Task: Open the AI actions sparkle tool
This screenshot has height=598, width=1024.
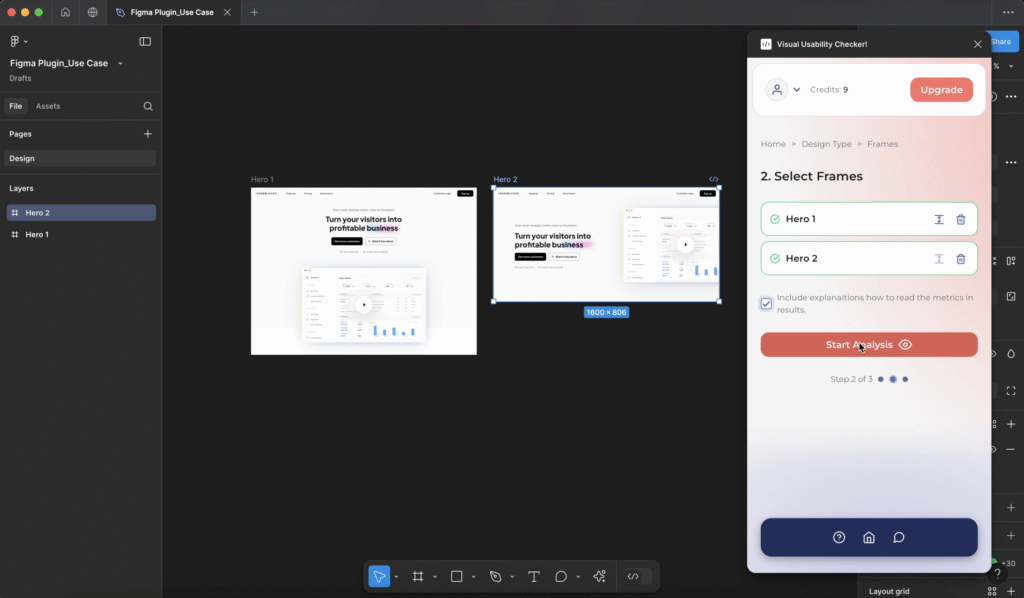Action: point(600,576)
